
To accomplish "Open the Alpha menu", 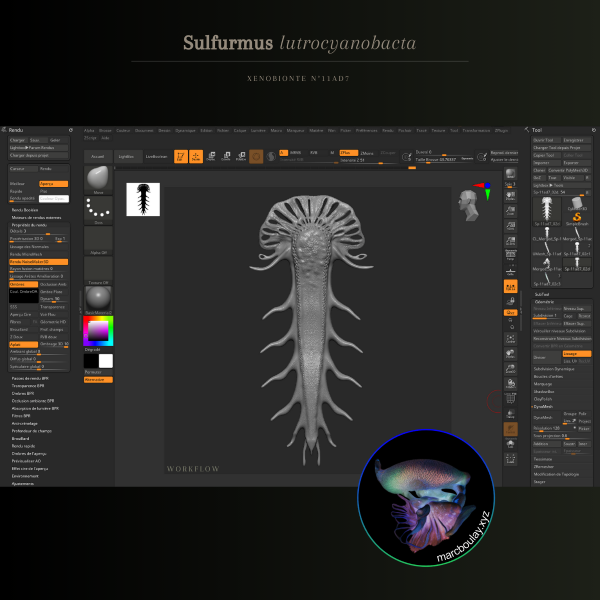I will [x=89, y=130].
